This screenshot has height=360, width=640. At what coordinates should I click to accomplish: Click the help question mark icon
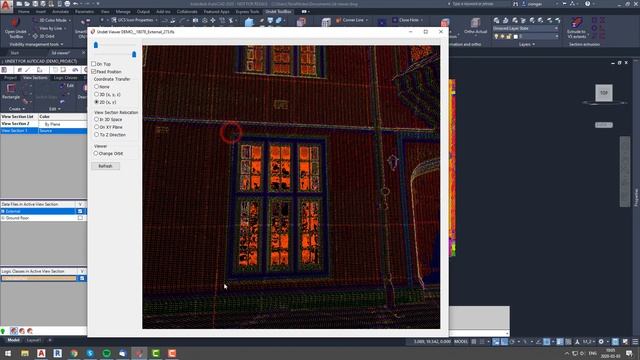[x=587, y=4]
